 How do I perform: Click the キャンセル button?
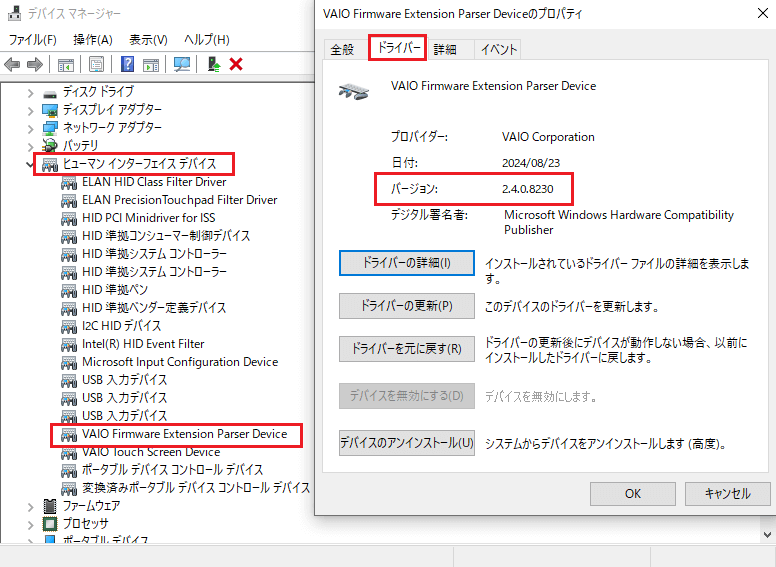[728, 494]
